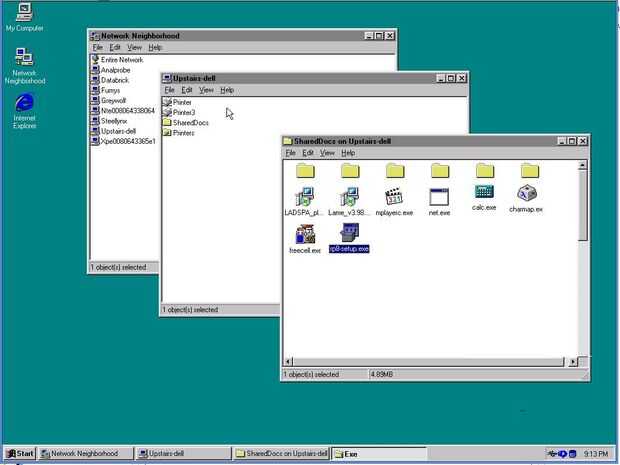The image size is (620, 465).
Task: Minimize the Upstairs-dell window
Action: coord(441,78)
